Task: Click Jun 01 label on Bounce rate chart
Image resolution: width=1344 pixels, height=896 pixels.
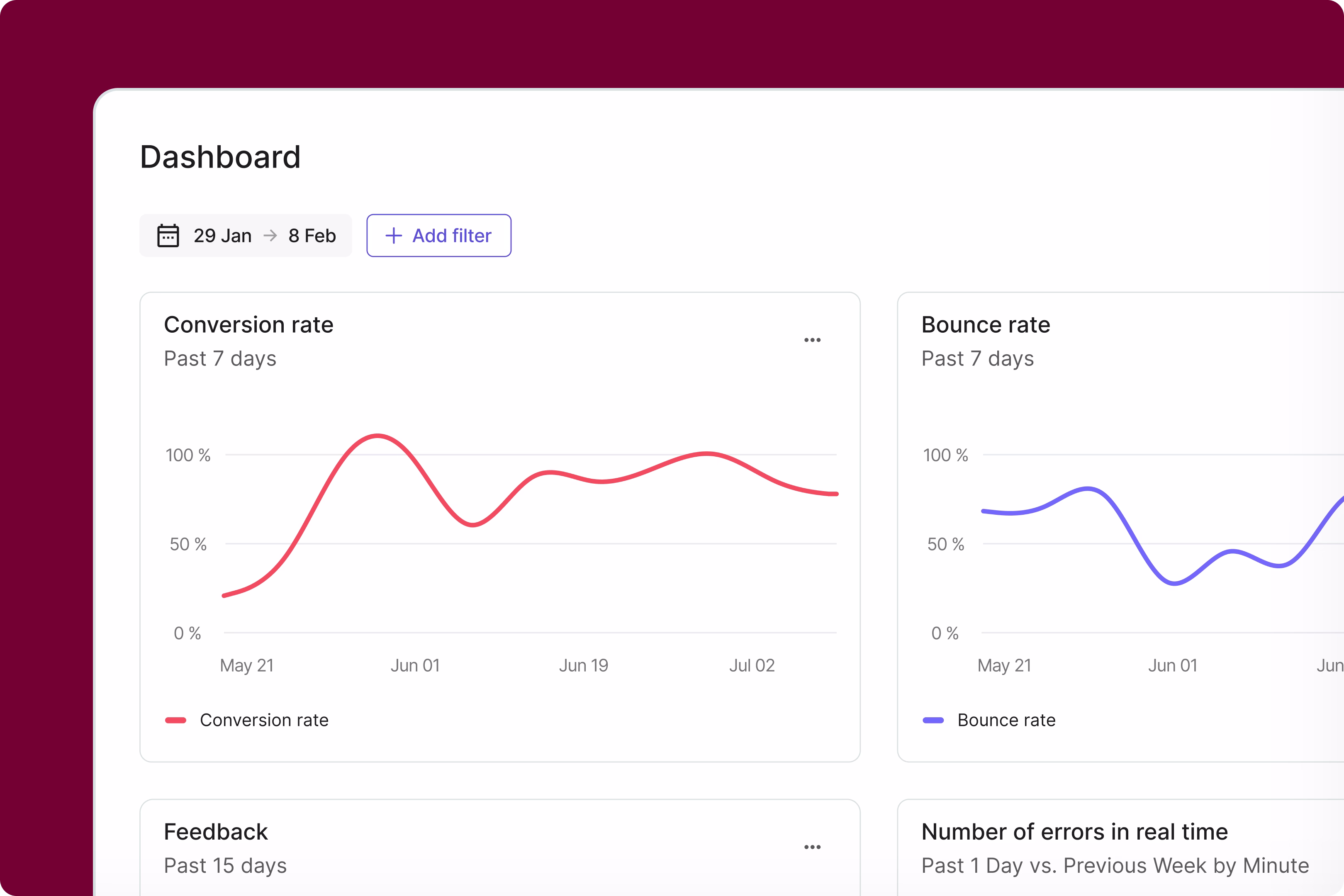Action: (1173, 666)
